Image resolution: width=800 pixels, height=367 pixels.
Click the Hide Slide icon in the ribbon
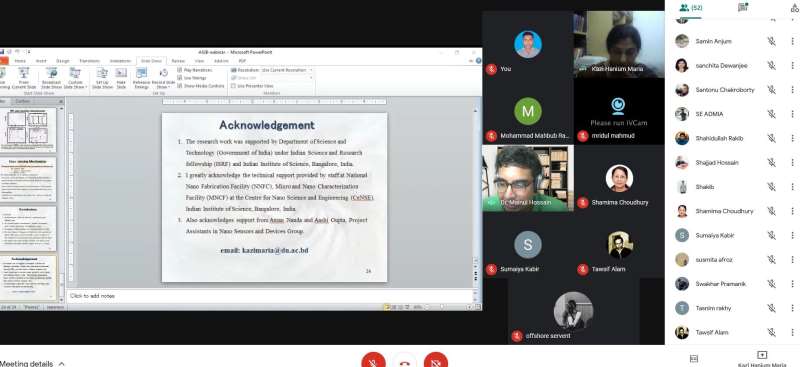[x=121, y=78]
